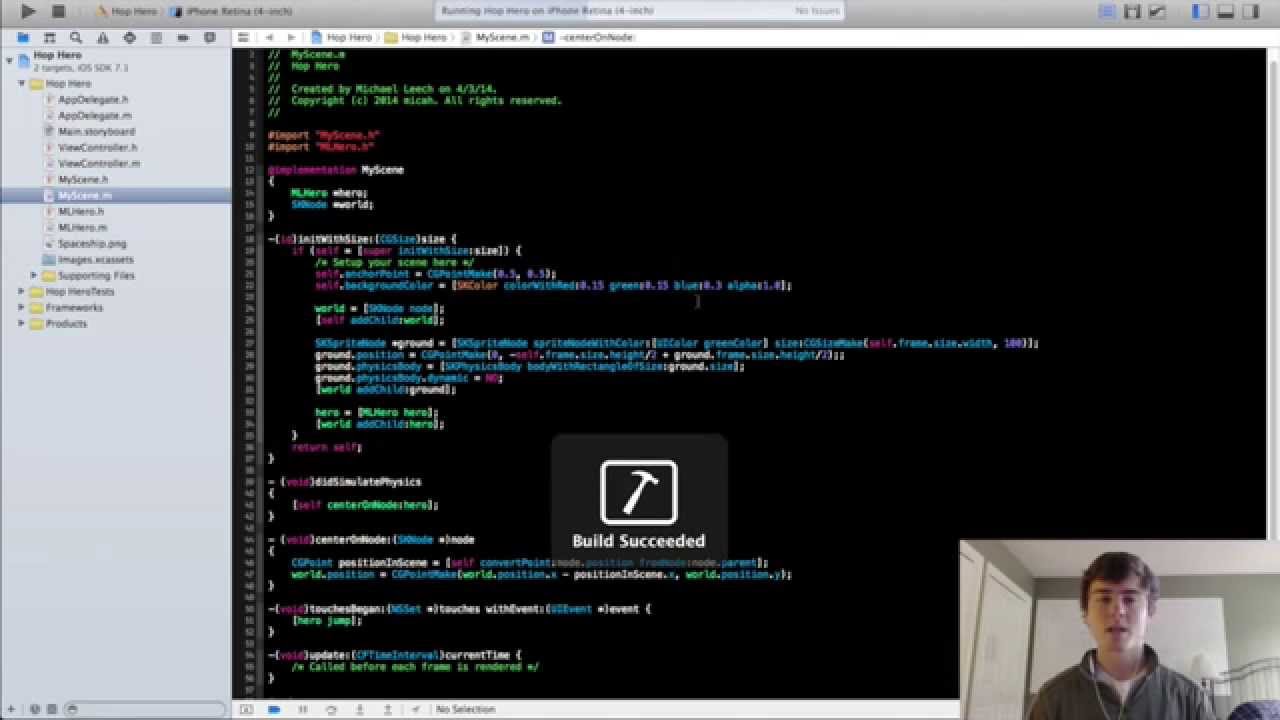Click Hop Hero folder in jump bar
Viewport: 1280px width, 720px height.
point(416,37)
